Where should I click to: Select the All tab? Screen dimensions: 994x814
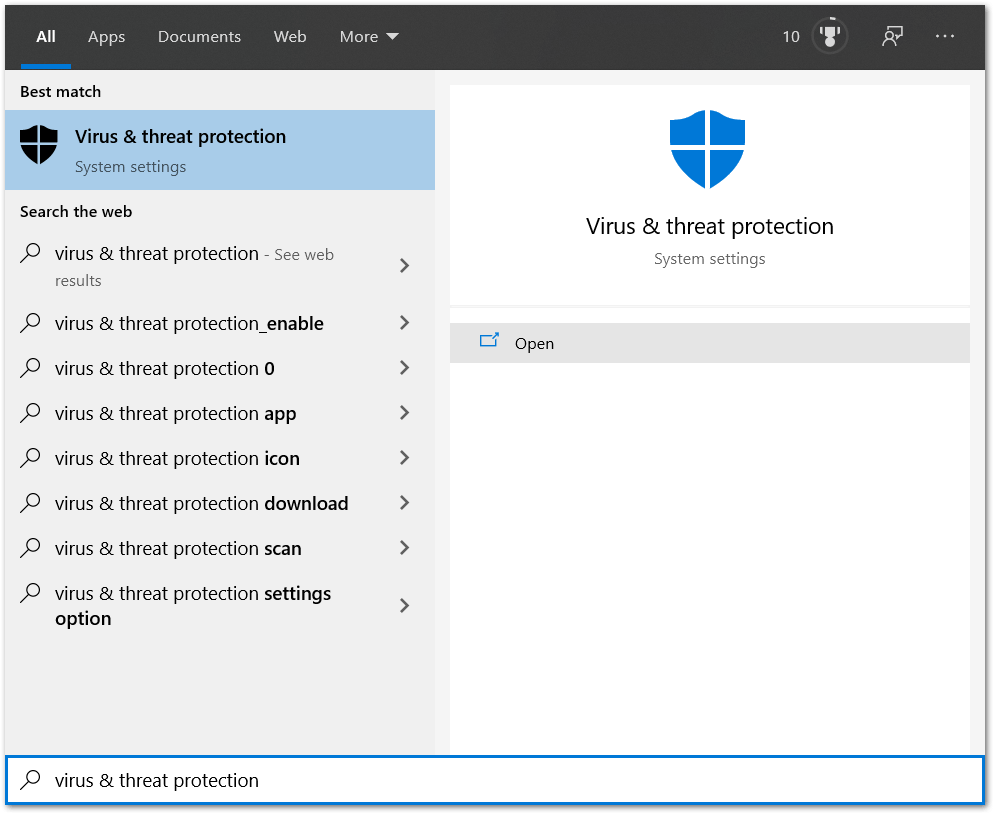[46, 37]
